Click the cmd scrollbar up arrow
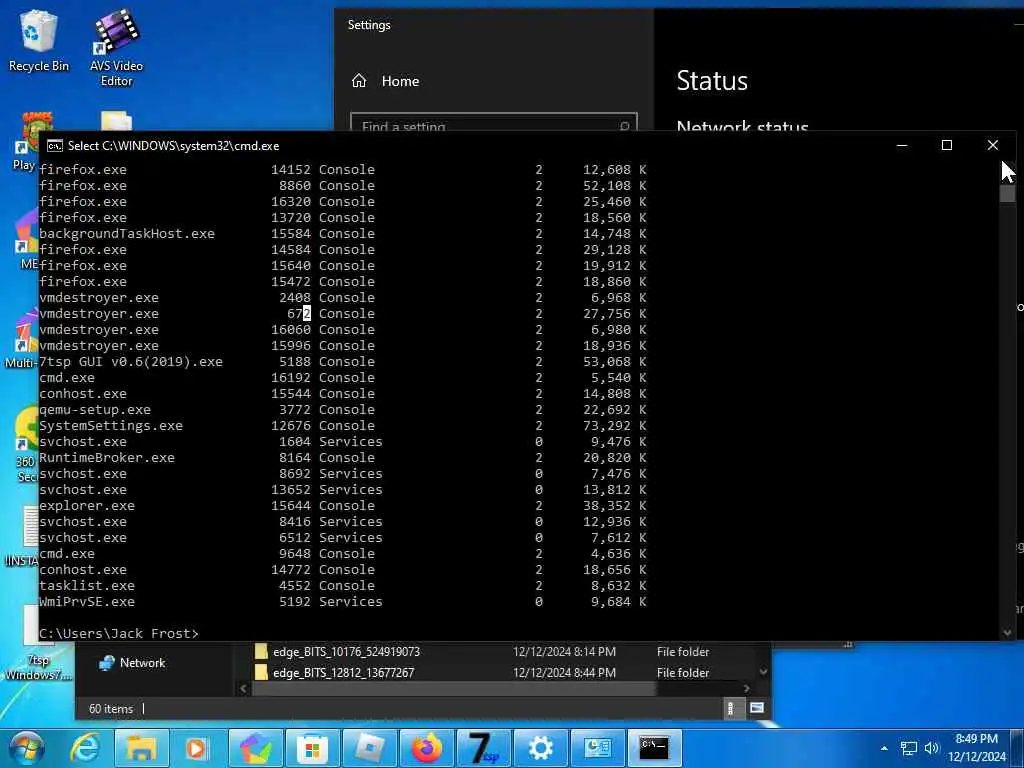The width and height of the screenshot is (1024, 768). pos(1007,168)
